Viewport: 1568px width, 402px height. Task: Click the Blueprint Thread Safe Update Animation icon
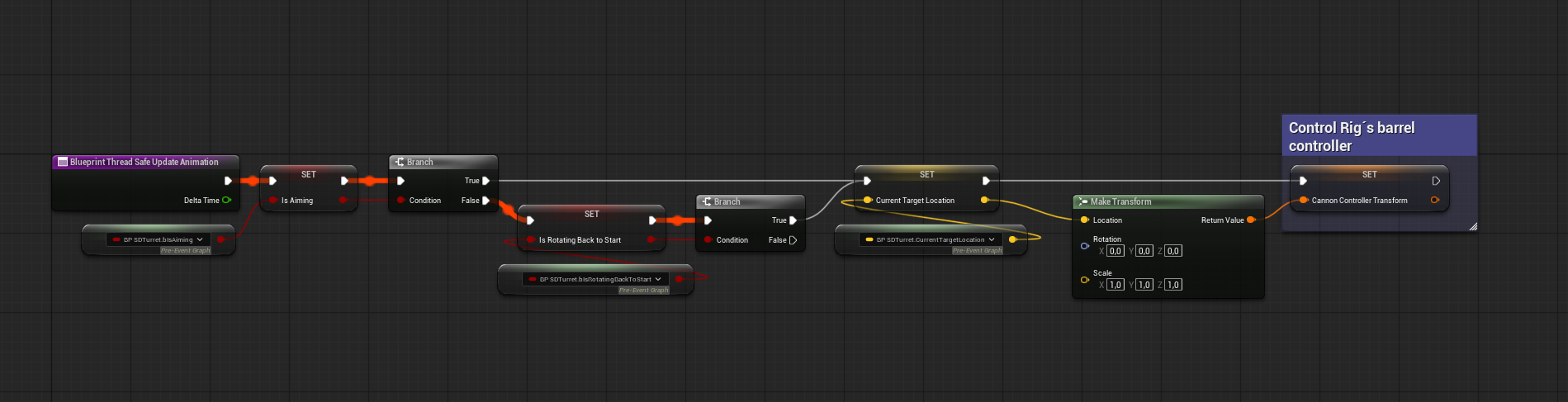pos(62,162)
